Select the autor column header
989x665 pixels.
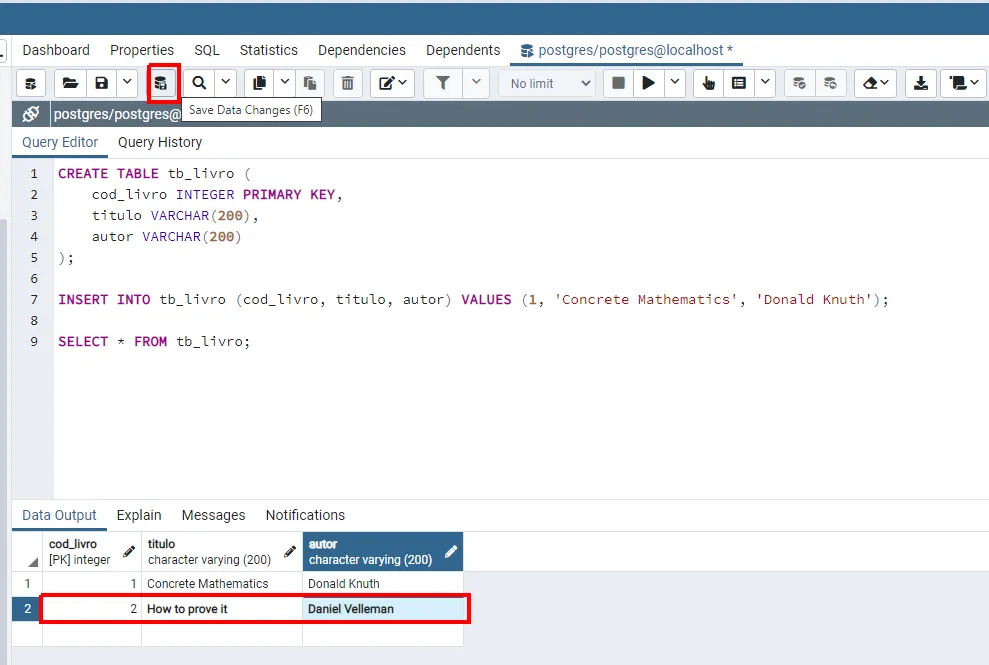coord(383,551)
